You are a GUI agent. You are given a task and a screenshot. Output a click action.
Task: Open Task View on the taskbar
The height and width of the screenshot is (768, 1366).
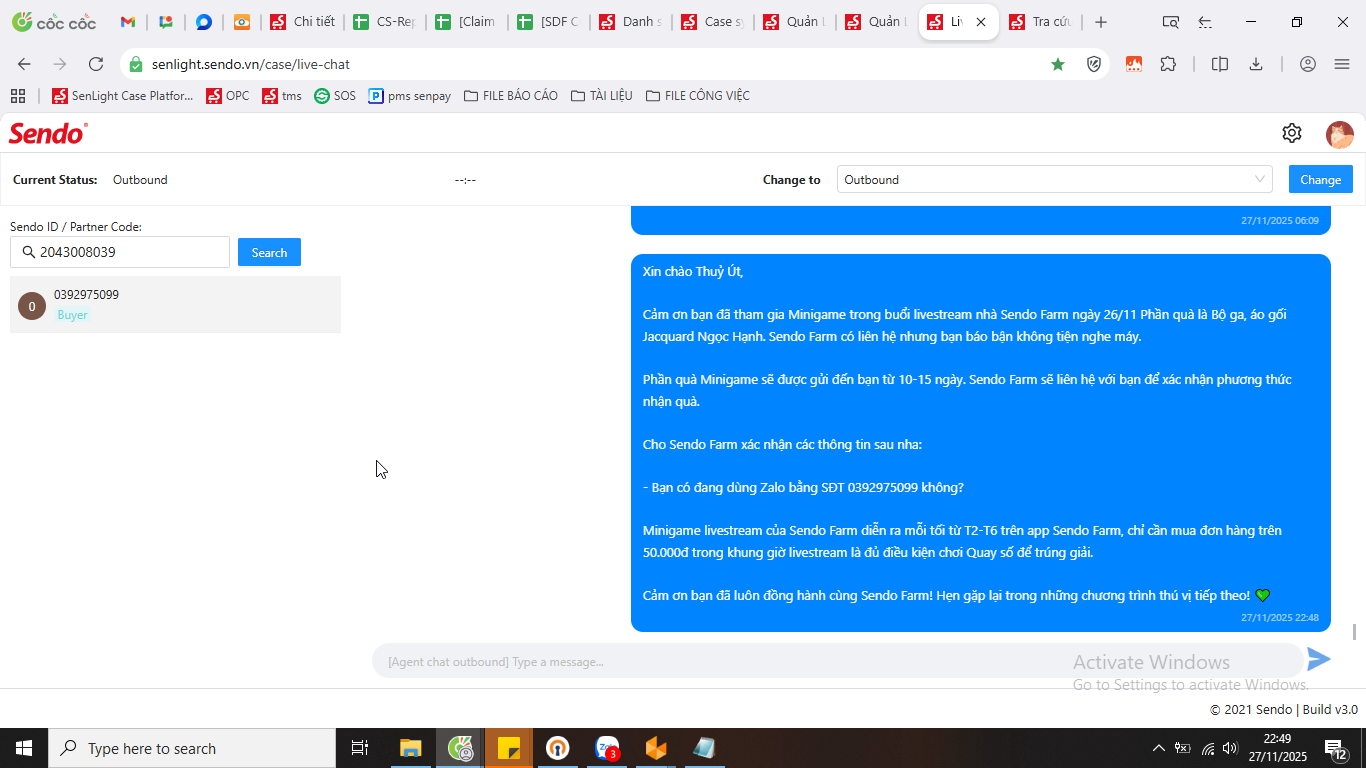click(x=360, y=748)
